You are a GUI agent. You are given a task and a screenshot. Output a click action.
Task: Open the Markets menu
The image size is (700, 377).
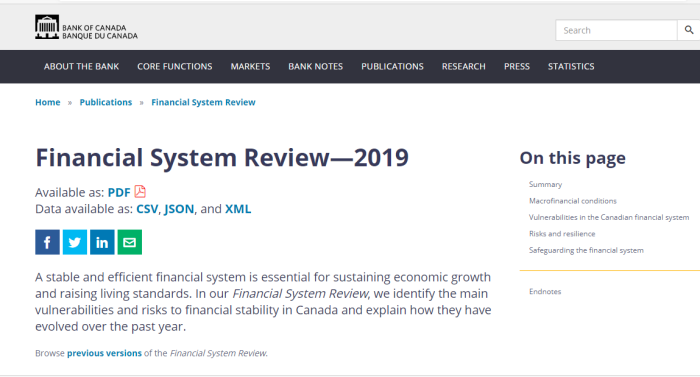click(x=250, y=67)
